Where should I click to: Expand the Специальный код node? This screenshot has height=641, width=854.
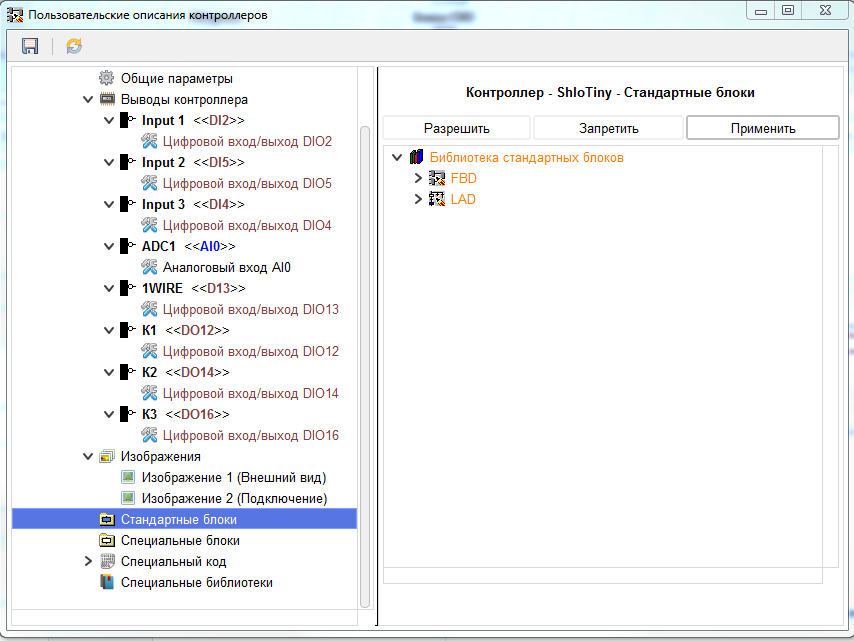[88, 561]
